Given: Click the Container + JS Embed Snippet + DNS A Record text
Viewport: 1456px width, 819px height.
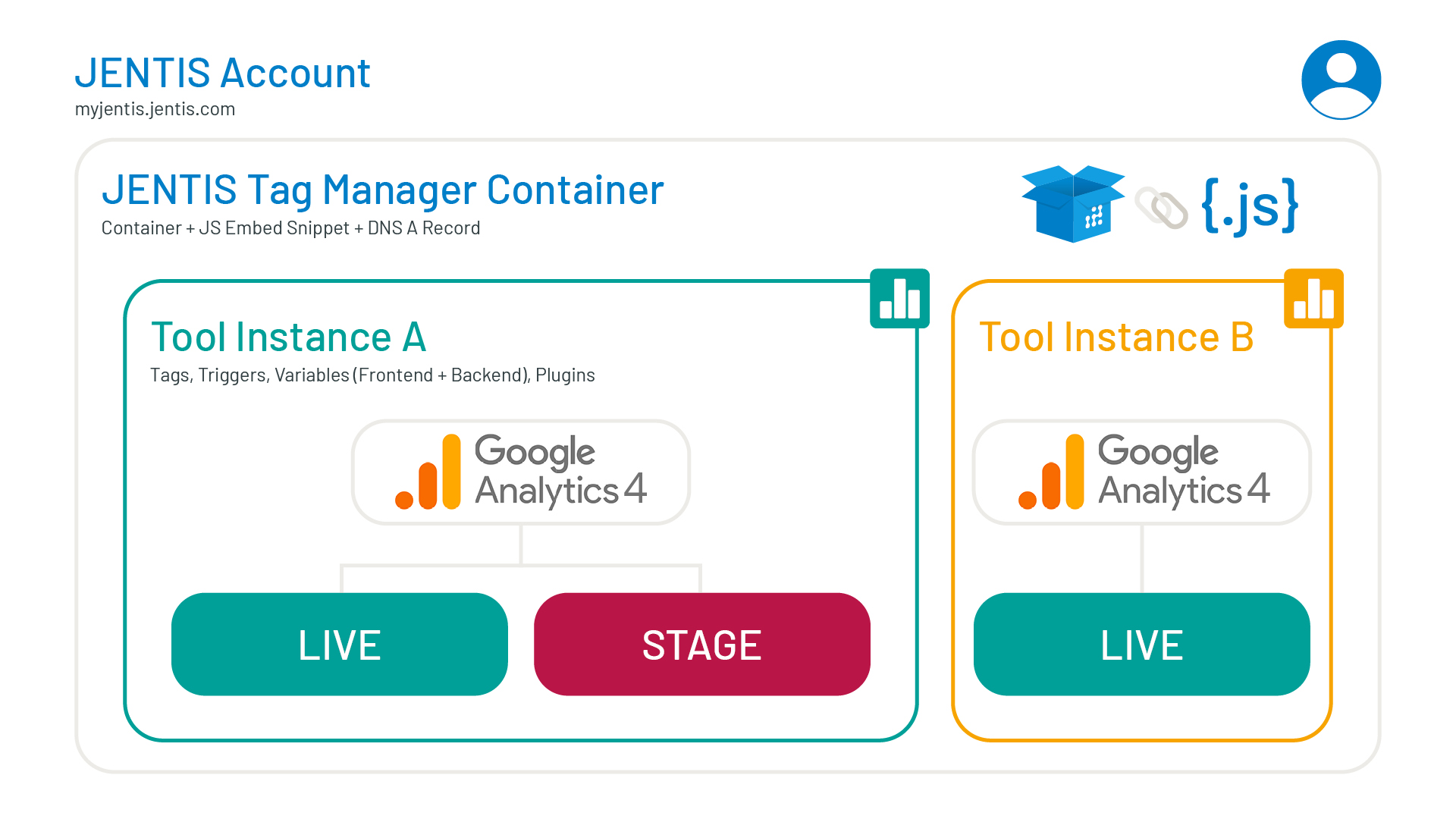Looking at the screenshot, I should click(x=290, y=228).
